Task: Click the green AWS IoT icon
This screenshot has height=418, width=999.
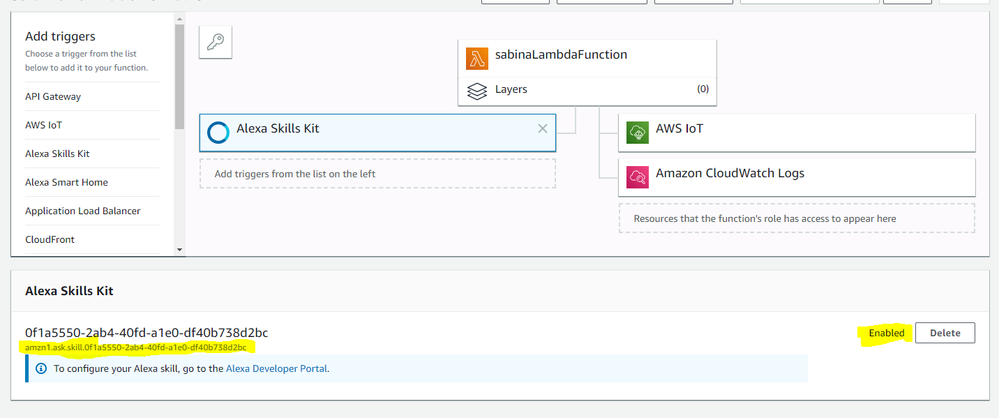Action: coord(637,132)
